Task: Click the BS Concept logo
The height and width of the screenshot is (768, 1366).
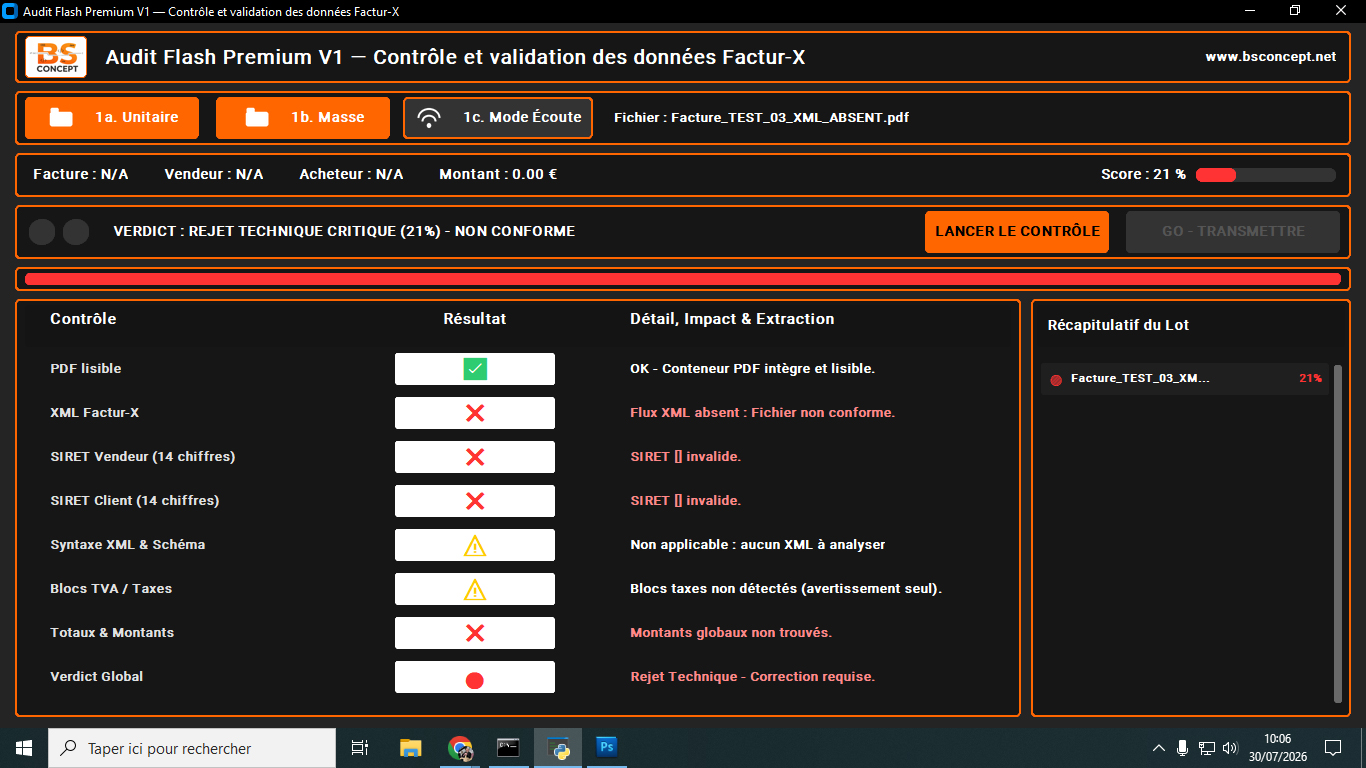Action: [56, 57]
